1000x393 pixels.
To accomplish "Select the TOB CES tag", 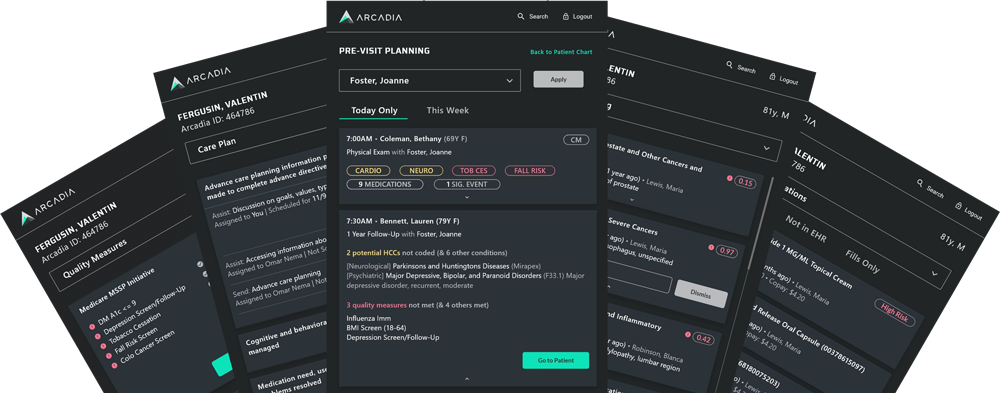I will [x=474, y=171].
